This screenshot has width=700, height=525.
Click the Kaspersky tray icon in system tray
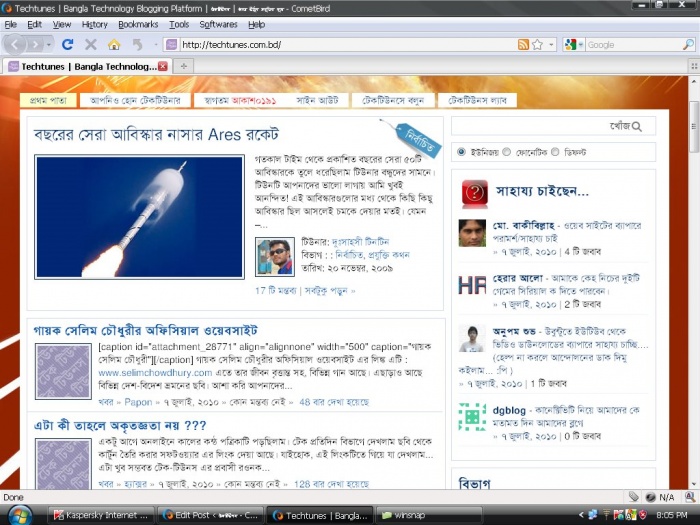pyautogui.click(x=618, y=515)
